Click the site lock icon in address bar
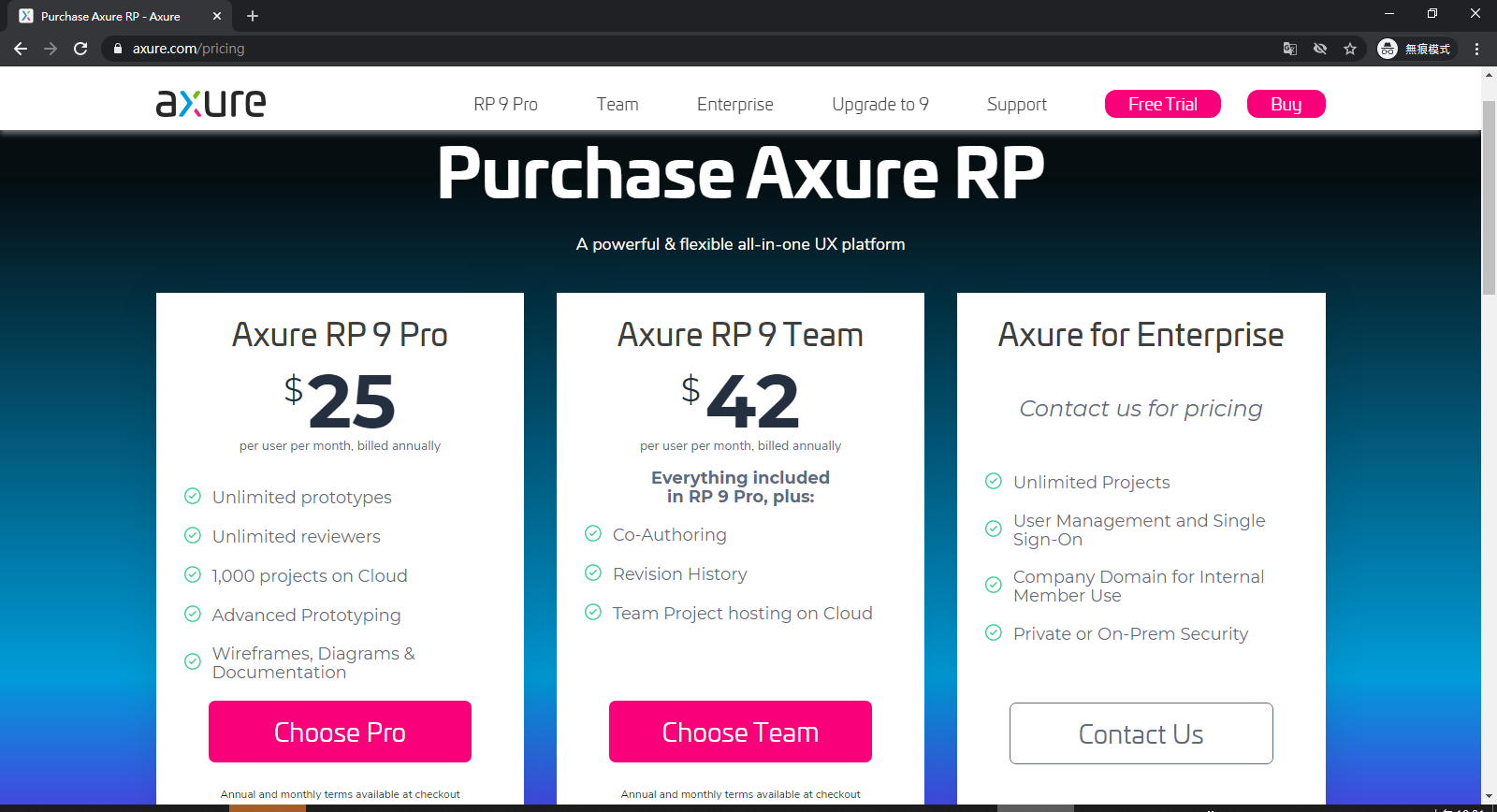This screenshot has width=1497, height=812. (x=118, y=49)
